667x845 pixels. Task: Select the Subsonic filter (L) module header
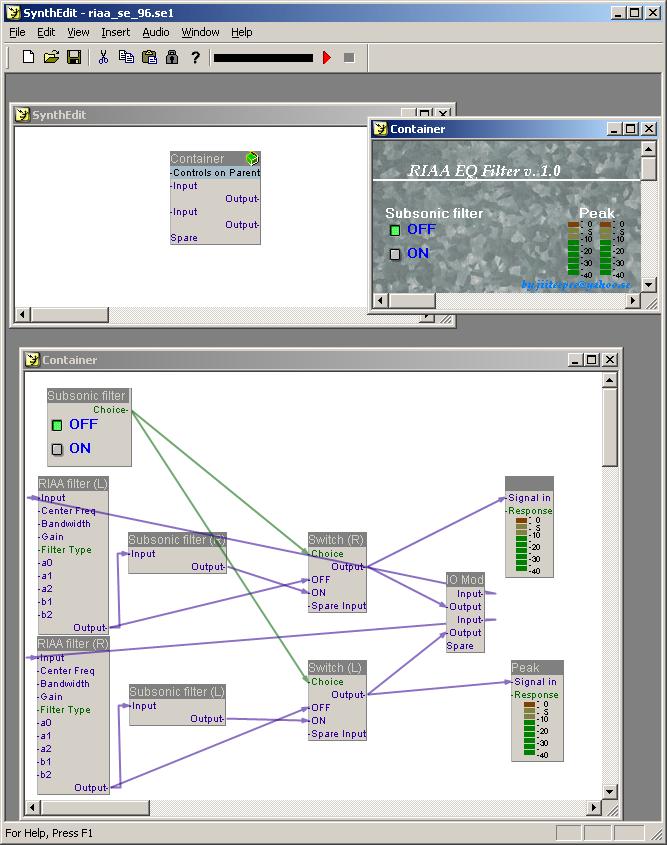(177, 691)
